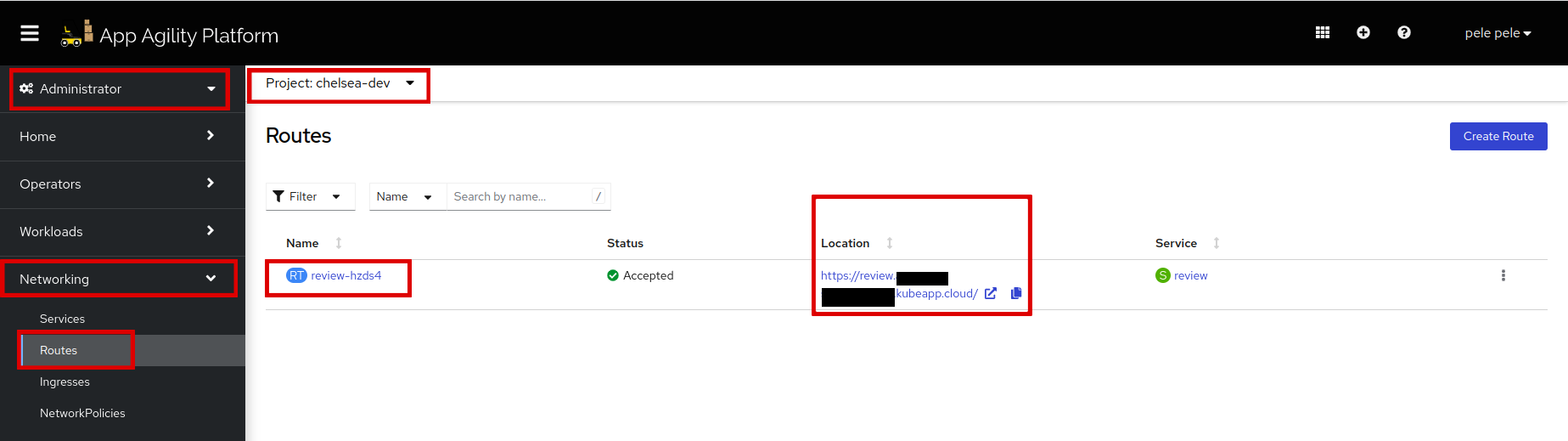The image size is (1568, 441).
Task: Click the hamburger navigation menu icon
Action: [30, 33]
